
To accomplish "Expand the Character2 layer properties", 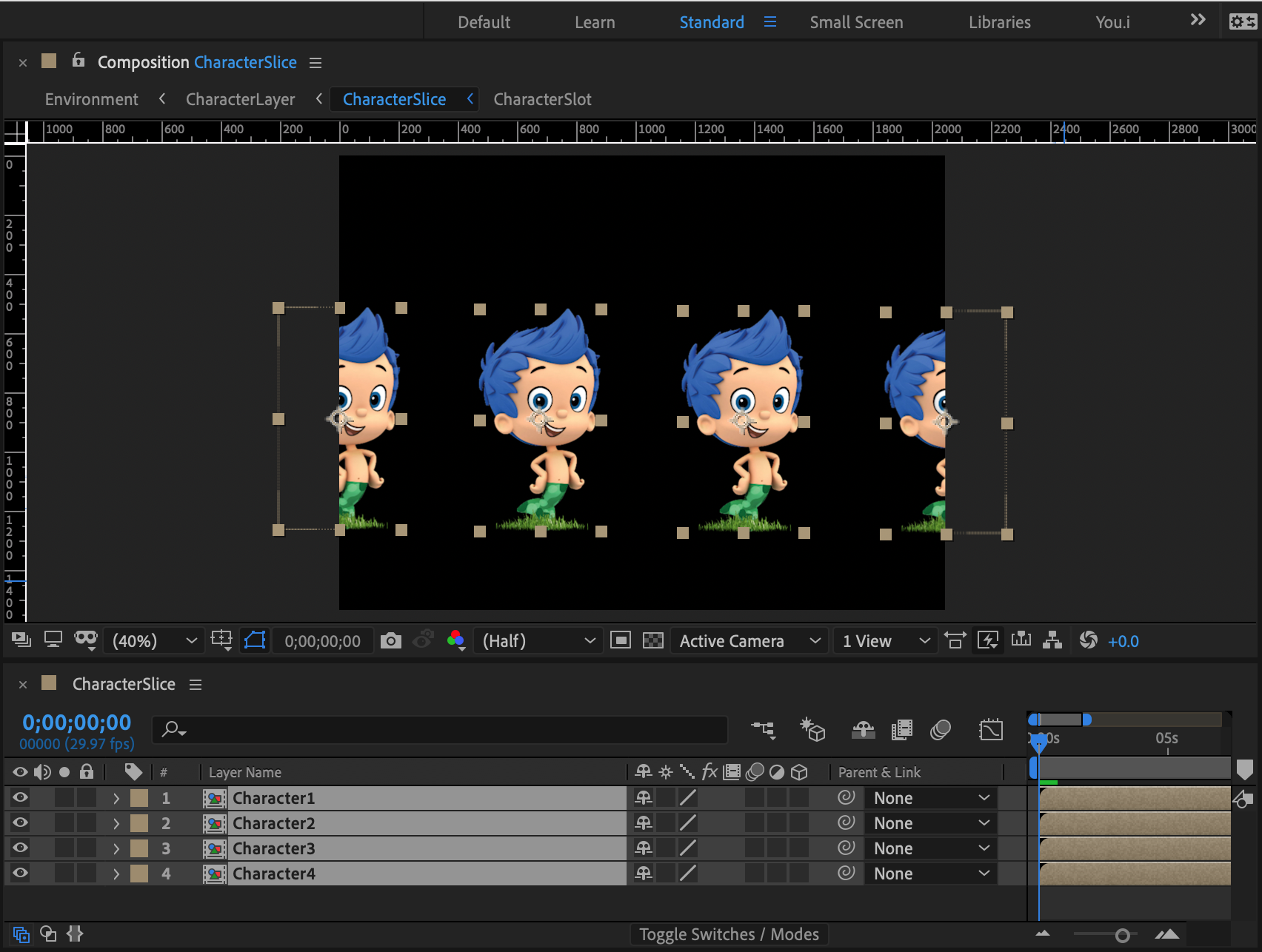I will [116, 823].
